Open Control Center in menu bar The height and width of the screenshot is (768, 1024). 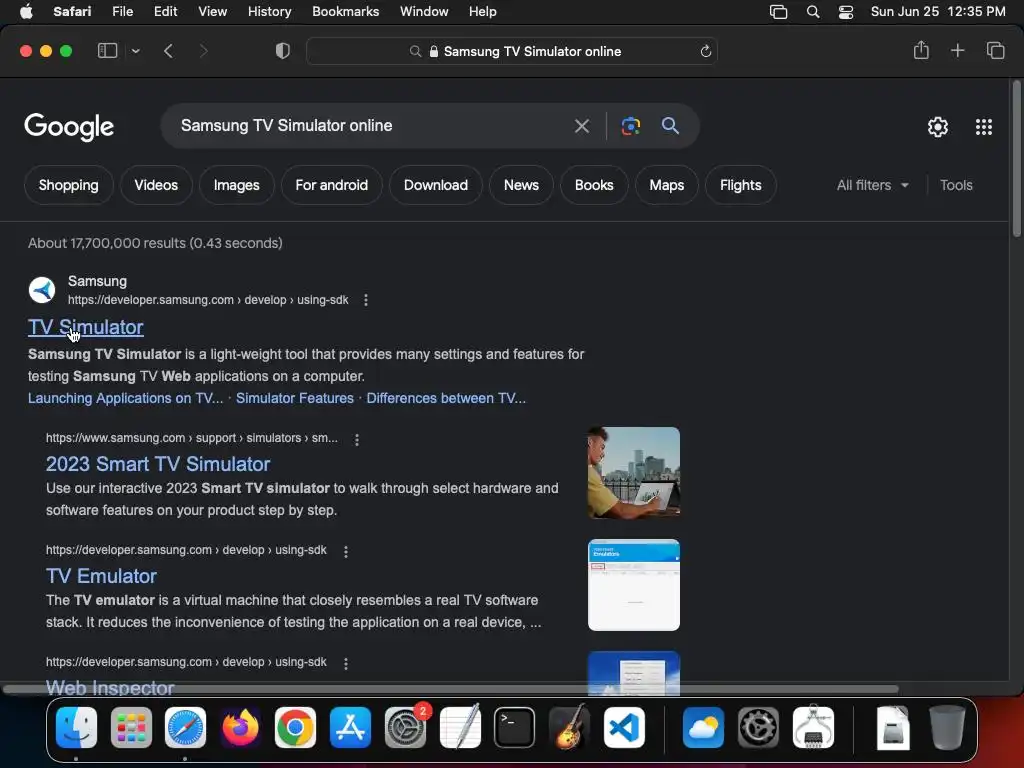point(846,11)
